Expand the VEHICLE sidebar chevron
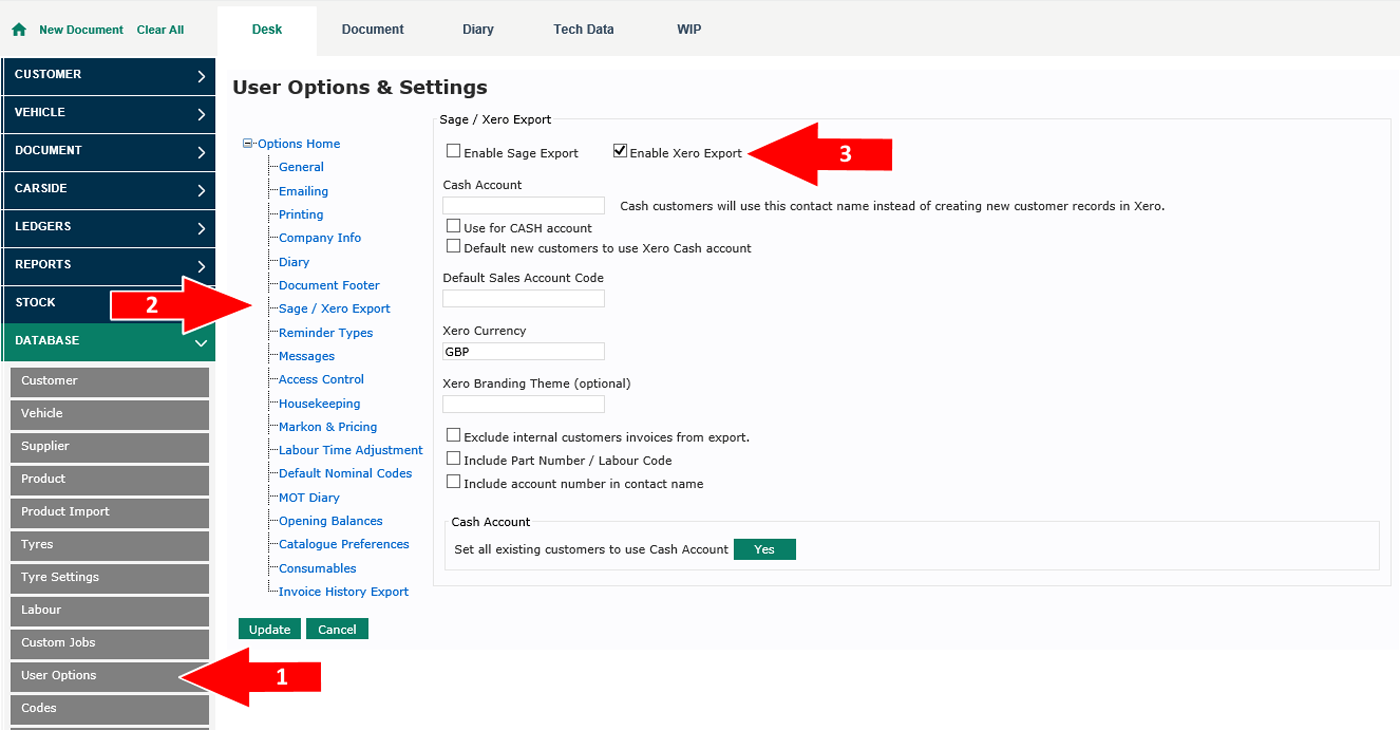This screenshot has height=730, width=1400. click(x=201, y=114)
